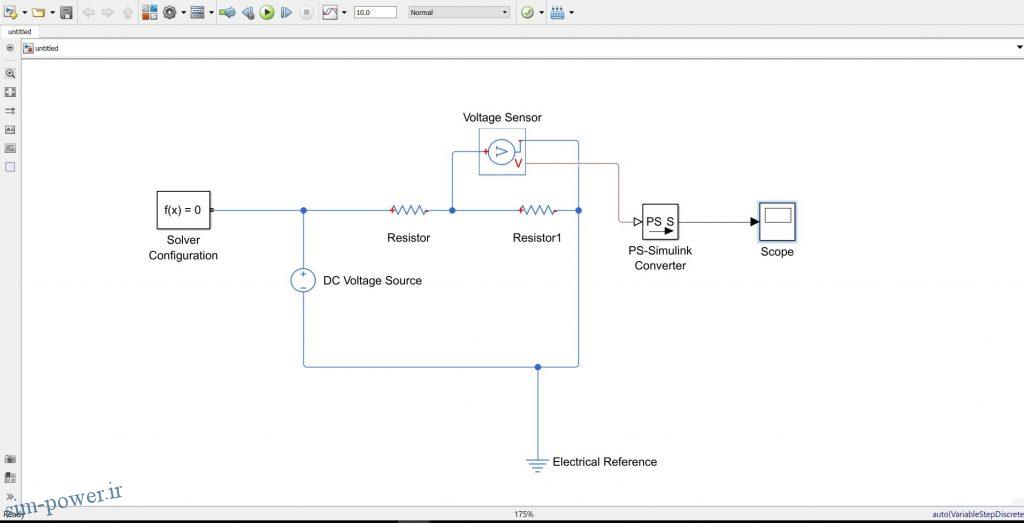This screenshot has width=1024, height=523.
Task: Run the simulation with the green play button
Action: [x=267, y=13]
